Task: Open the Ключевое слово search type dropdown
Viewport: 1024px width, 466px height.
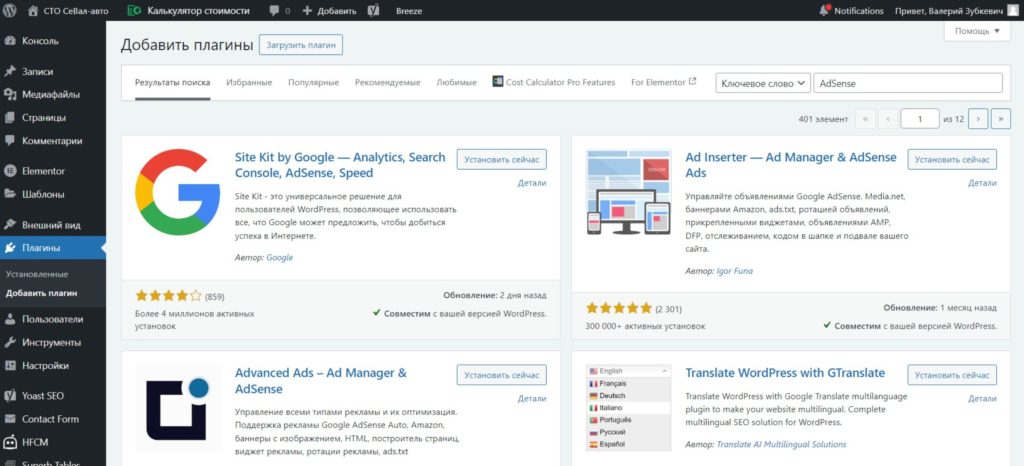Action: (763, 84)
